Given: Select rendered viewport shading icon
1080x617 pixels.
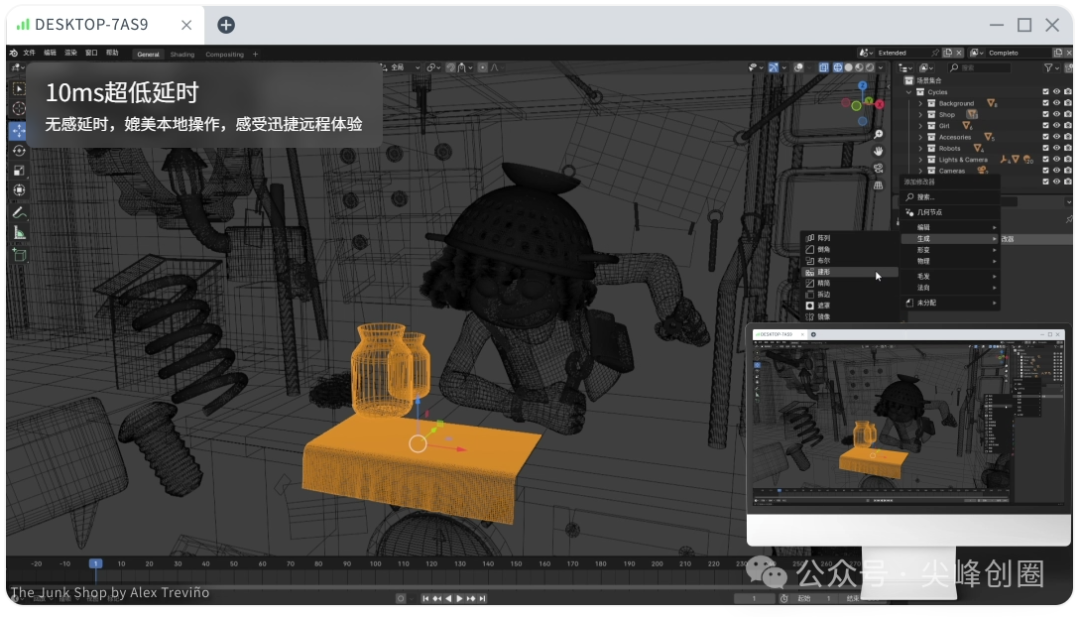Looking at the screenshot, I should click(870, 67).
